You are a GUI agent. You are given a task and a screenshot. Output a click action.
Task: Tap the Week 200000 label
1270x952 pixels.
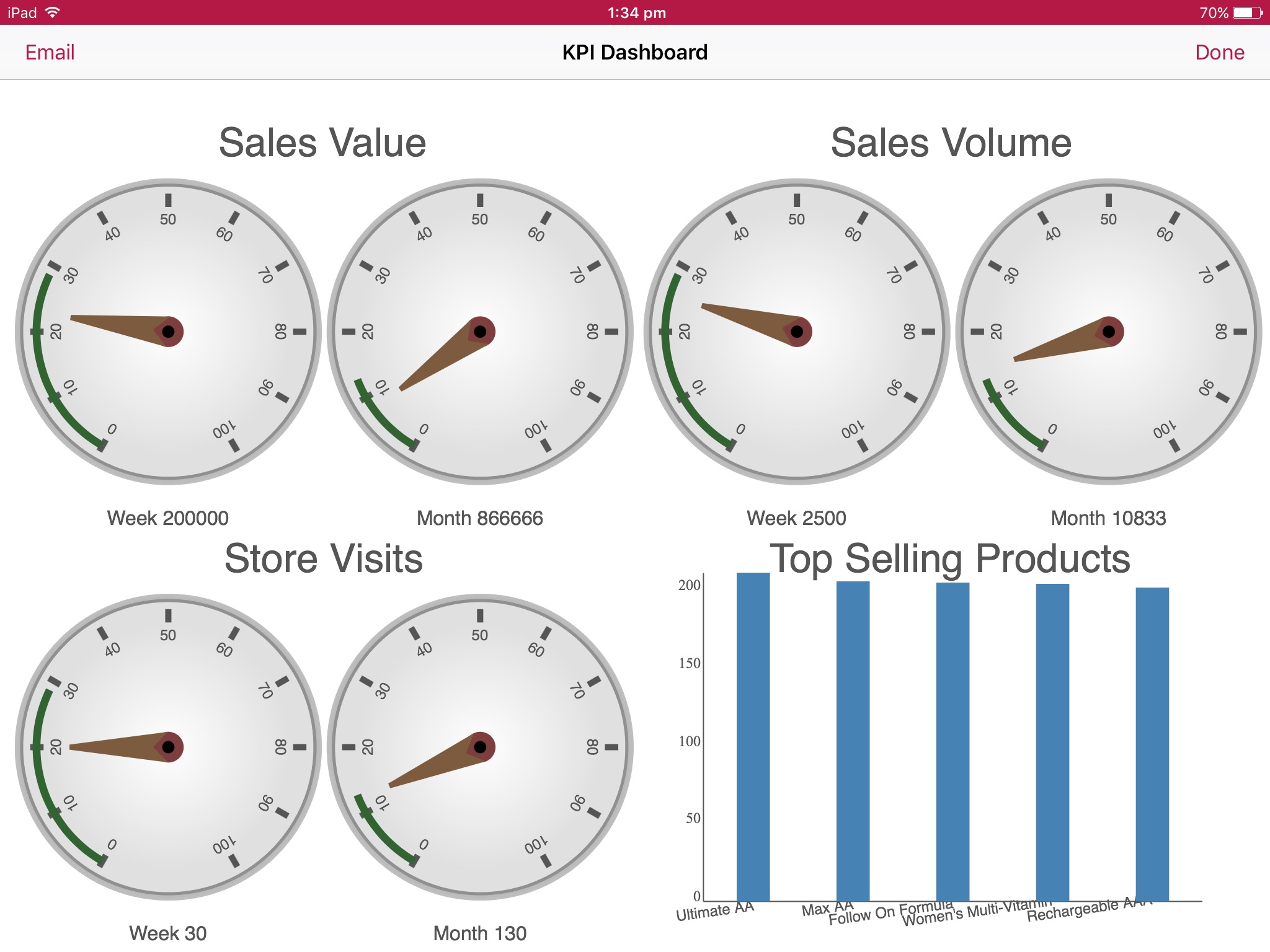coord(168,518)
